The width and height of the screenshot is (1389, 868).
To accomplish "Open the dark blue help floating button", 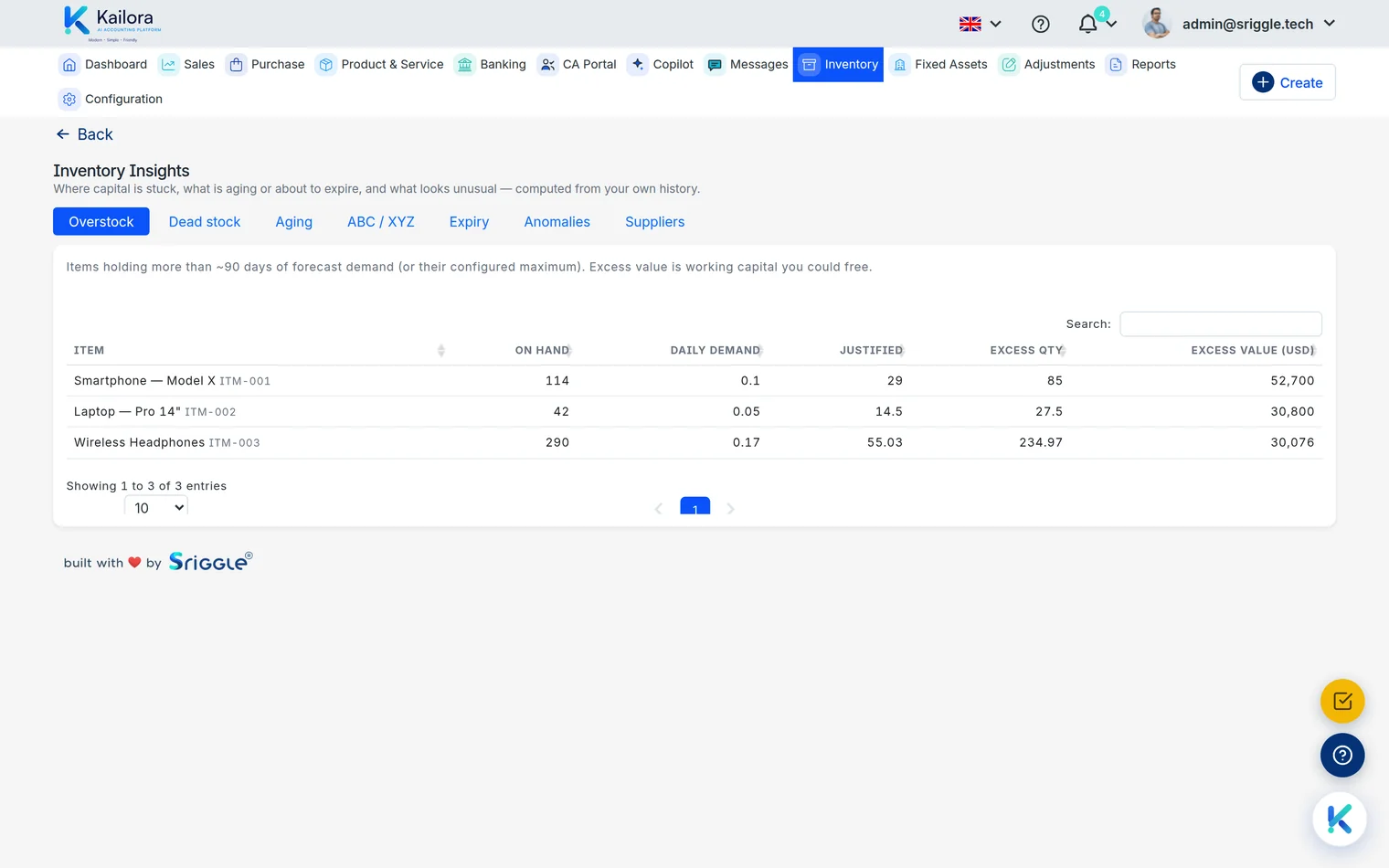I will (1342, 756).
